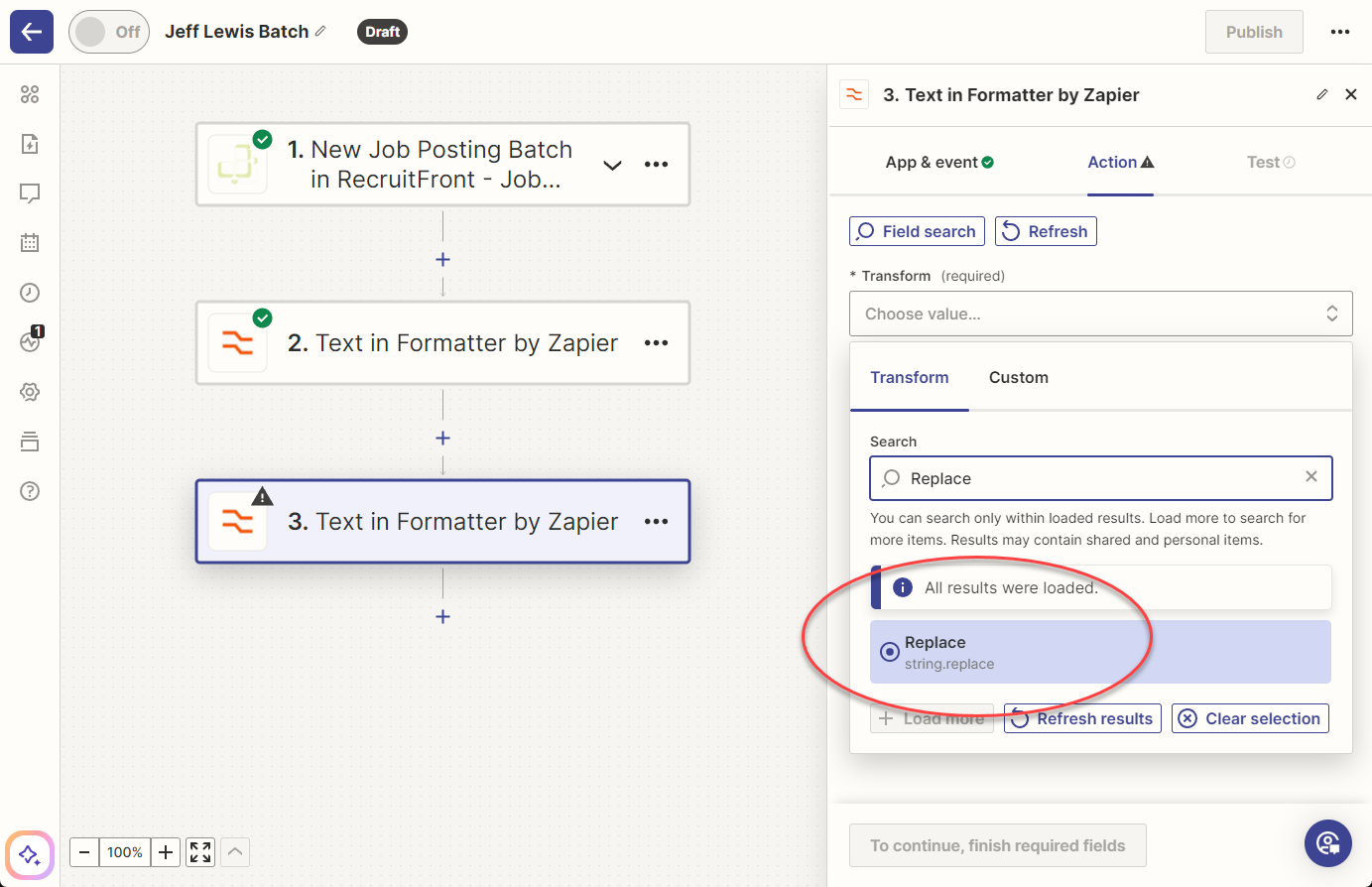The image size is (1372, 887).
Task: Select the Transform dropdown tab
Action: (910, 377)
